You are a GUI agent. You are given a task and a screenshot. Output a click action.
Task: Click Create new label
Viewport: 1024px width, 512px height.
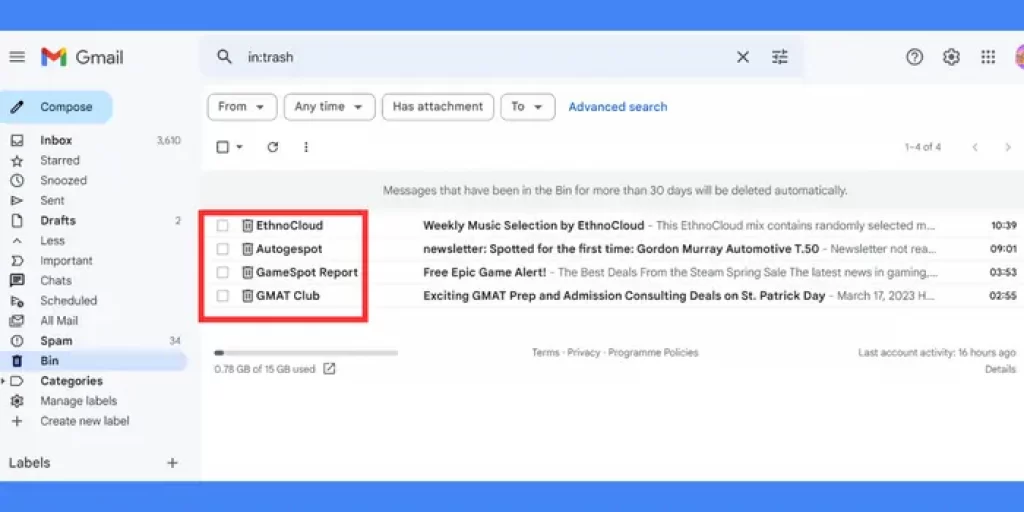coord(84,421)
